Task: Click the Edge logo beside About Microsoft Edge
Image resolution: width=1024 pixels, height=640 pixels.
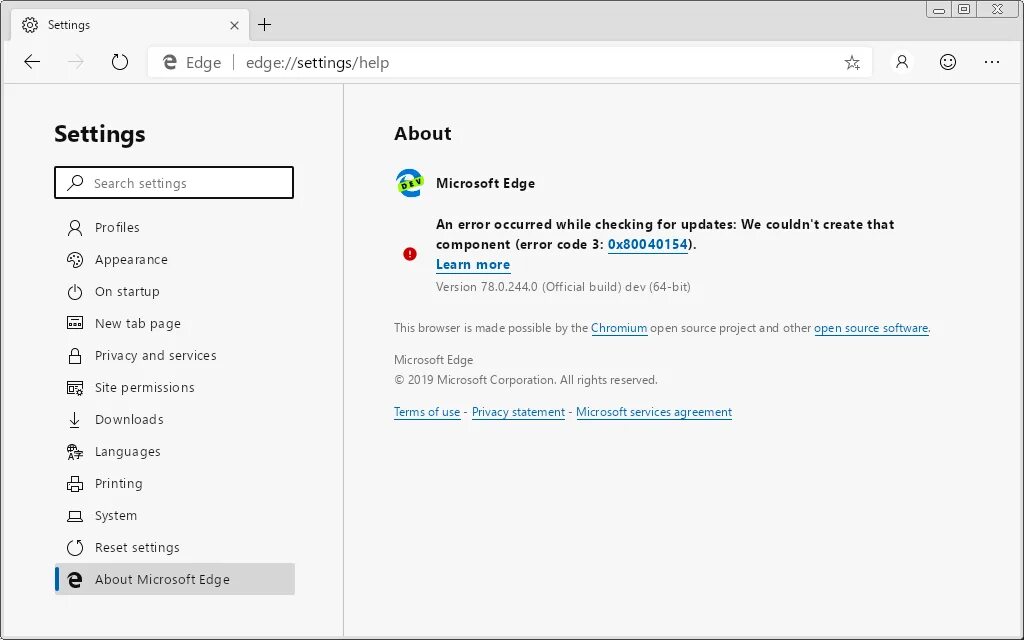Action: (75, 580)
